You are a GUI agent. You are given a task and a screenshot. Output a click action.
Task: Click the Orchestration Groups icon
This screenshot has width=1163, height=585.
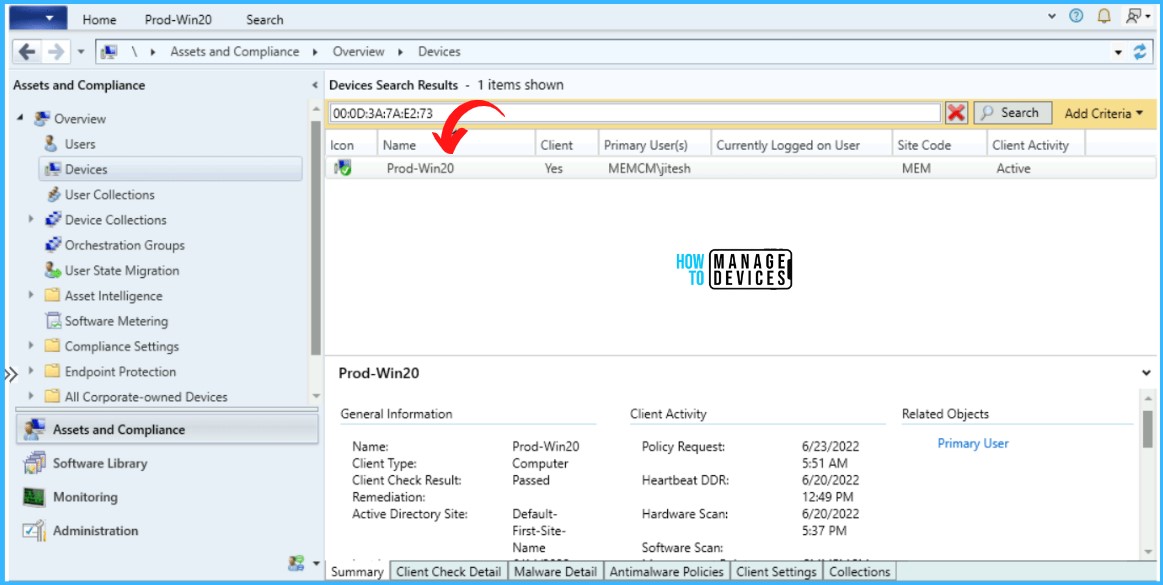pyautogui.click(x=53, y=245)
